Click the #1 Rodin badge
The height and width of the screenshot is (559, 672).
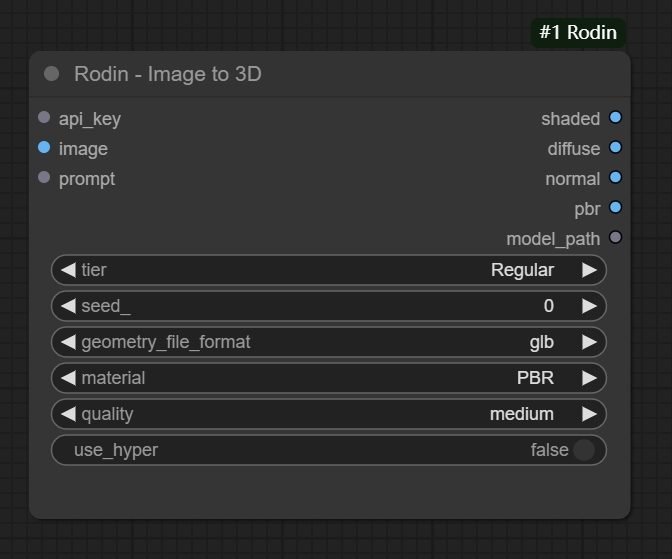tap(578, 33)
